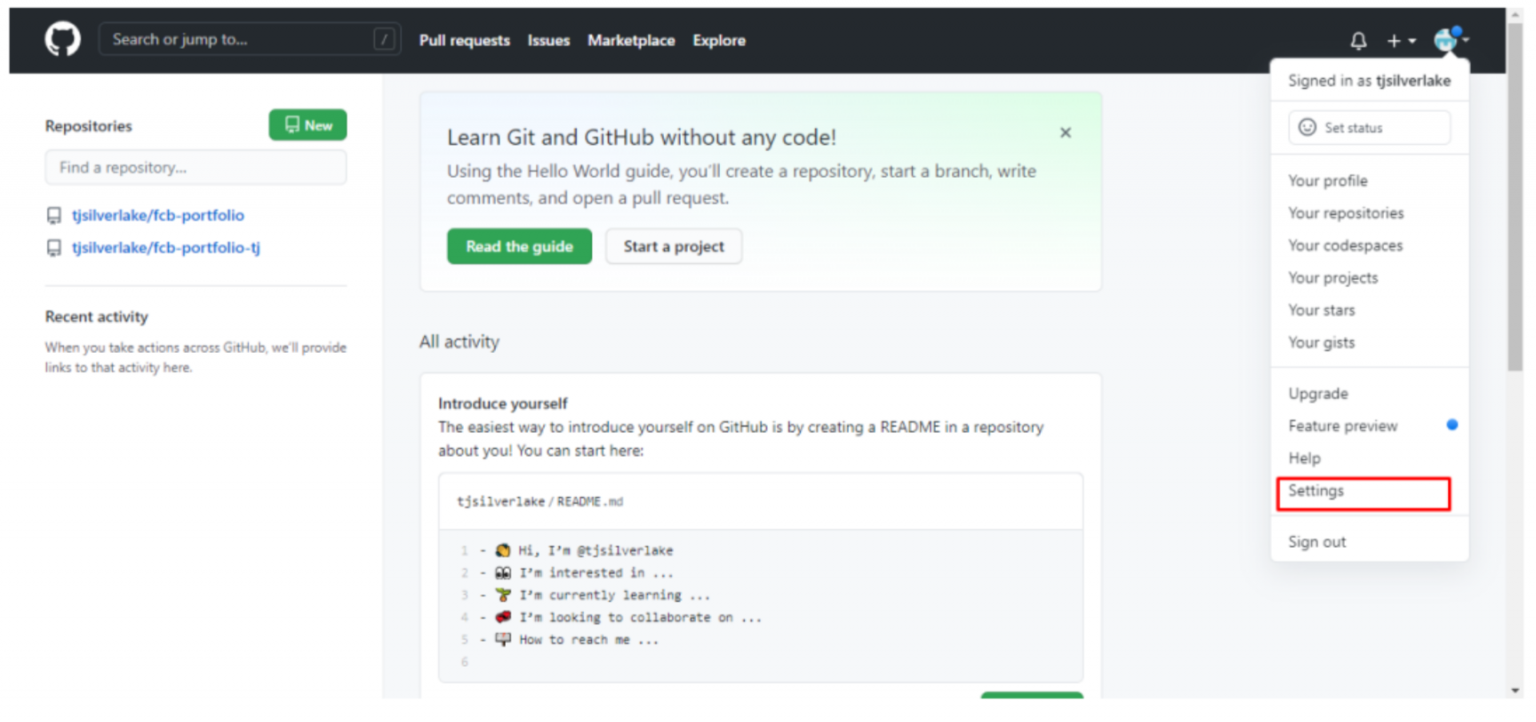Click the plus icon to create new

[x=1393, y=40]
